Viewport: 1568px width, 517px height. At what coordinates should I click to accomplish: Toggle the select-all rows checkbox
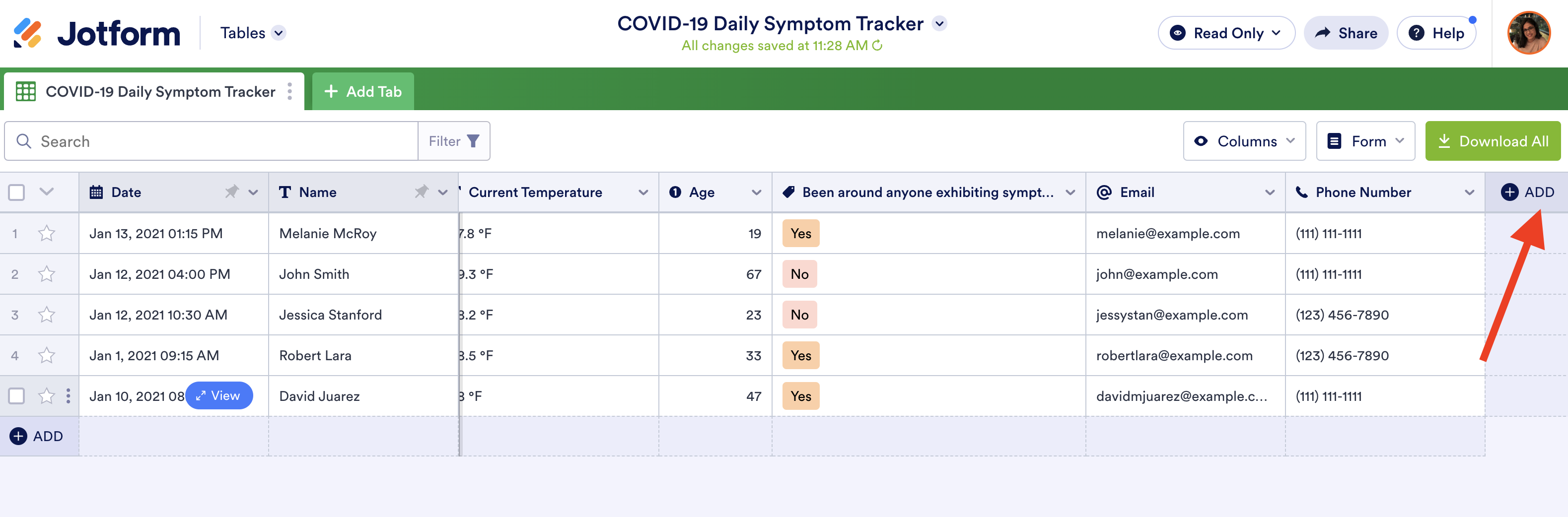pyautogui.click(x=16, y=192)
